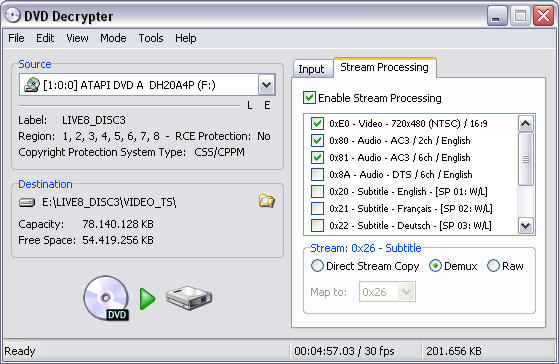Click the green play arrow
559x364 pixels.
pos(148,299)
